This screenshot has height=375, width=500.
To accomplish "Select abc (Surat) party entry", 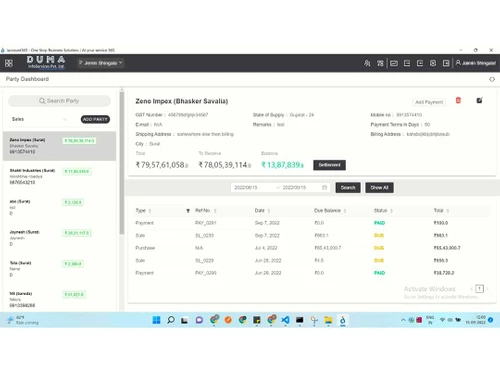I will [x=59, y=207].
